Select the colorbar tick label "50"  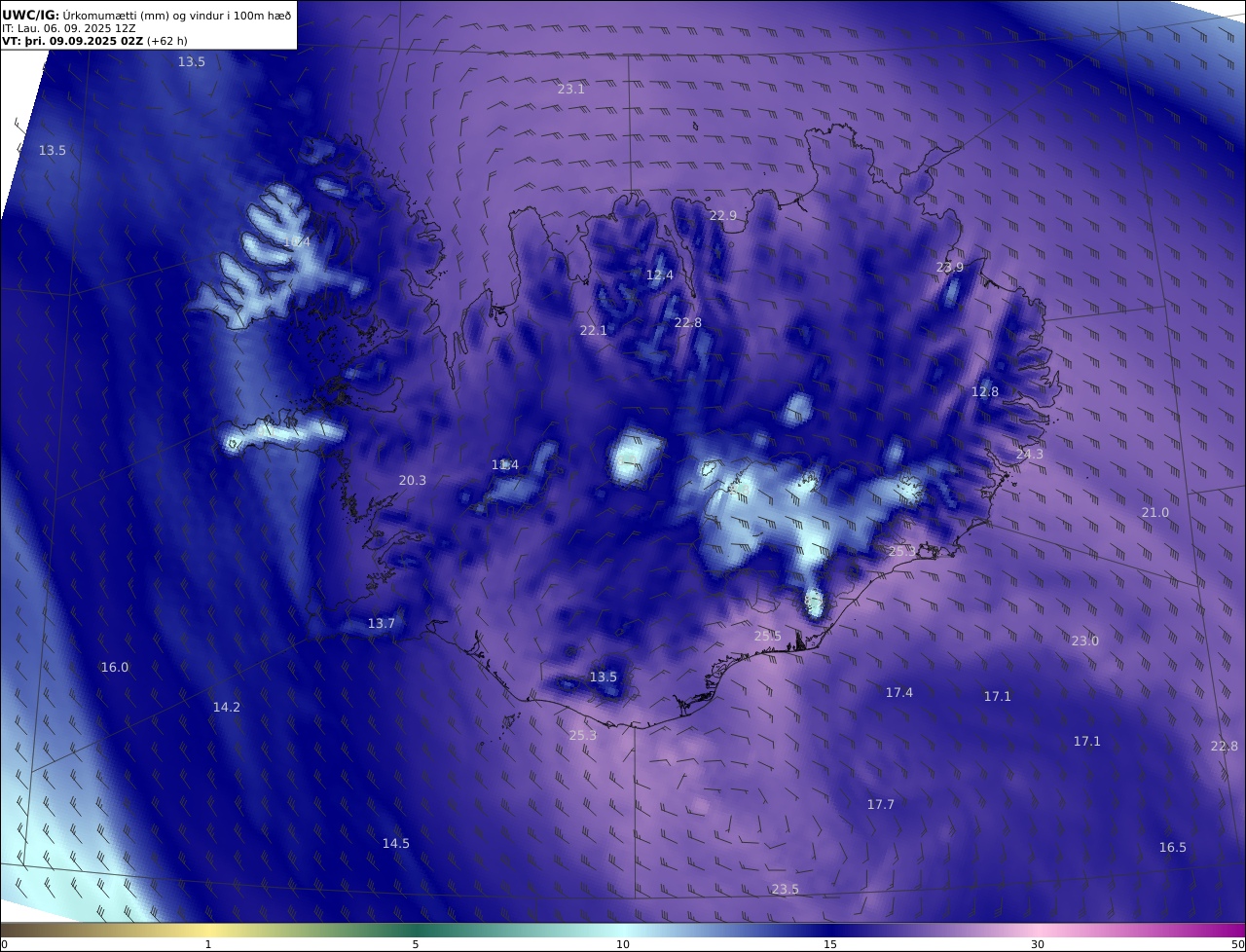[1237, 944]
